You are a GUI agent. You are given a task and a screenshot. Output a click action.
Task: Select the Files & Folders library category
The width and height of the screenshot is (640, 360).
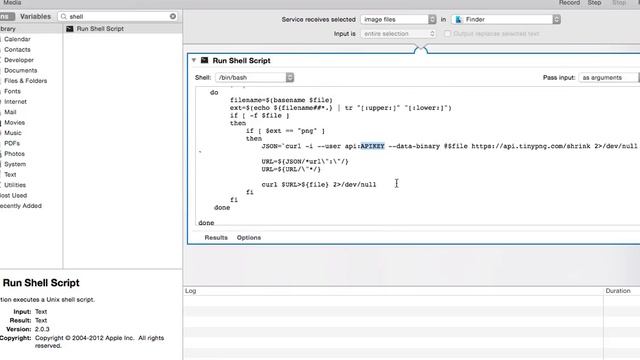25,81
